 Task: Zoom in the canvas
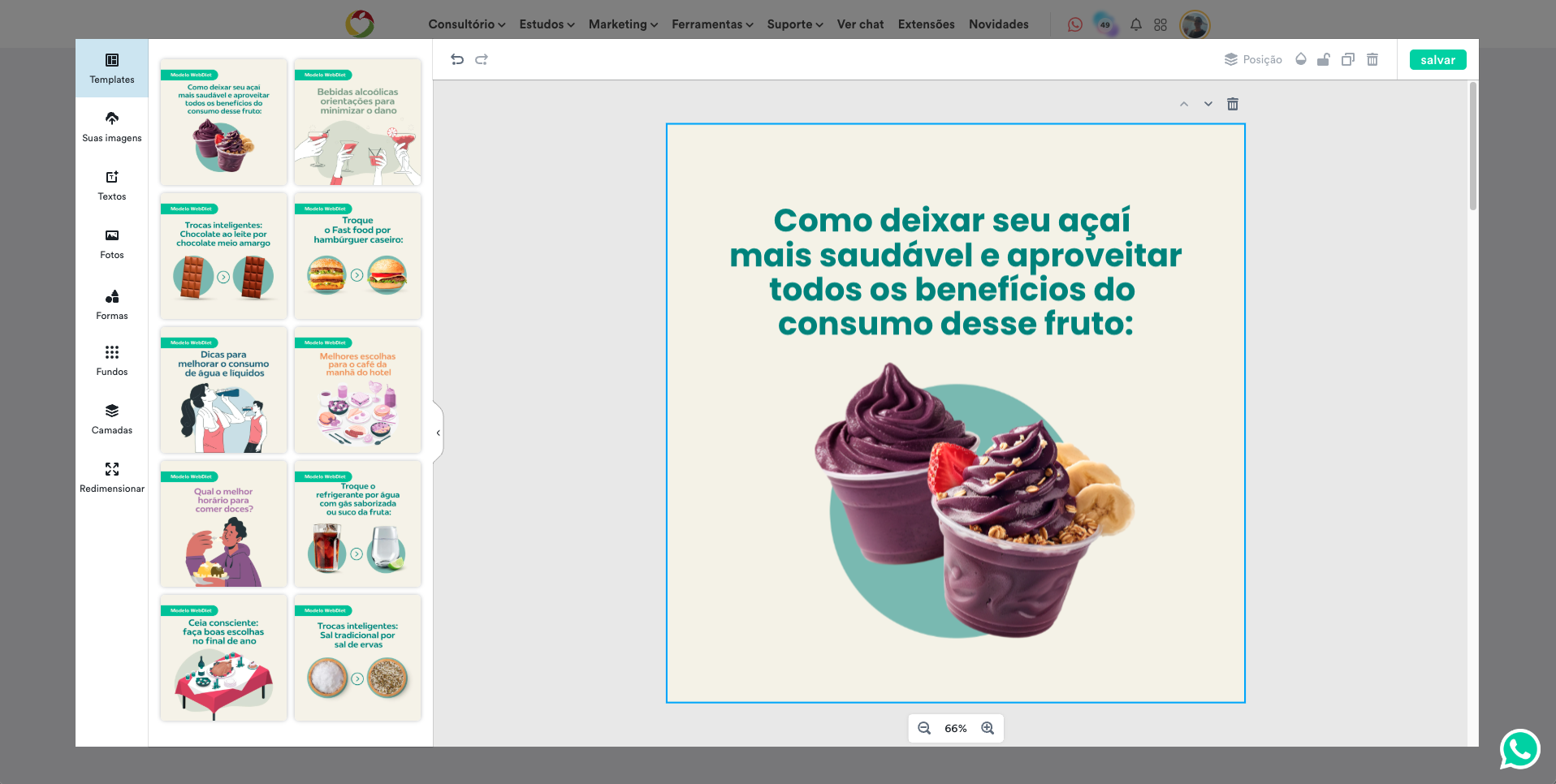[x=988, y=728]
